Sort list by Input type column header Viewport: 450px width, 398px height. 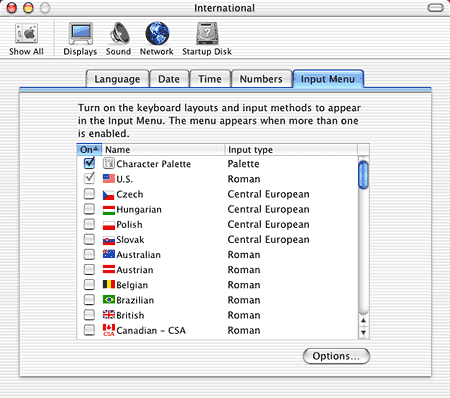click(x=291, y=150)
